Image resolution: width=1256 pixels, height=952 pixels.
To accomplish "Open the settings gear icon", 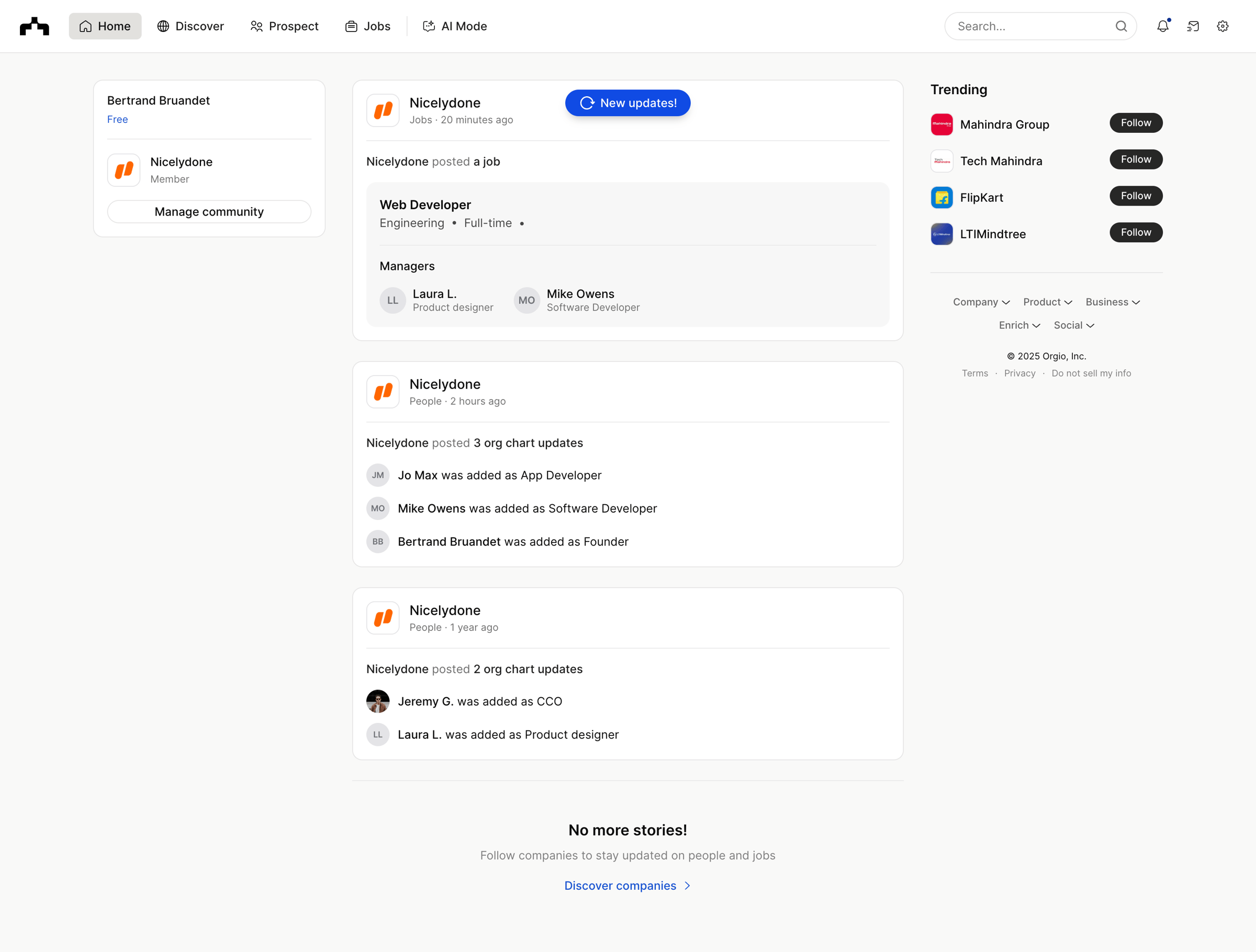I will [1223, 26].
